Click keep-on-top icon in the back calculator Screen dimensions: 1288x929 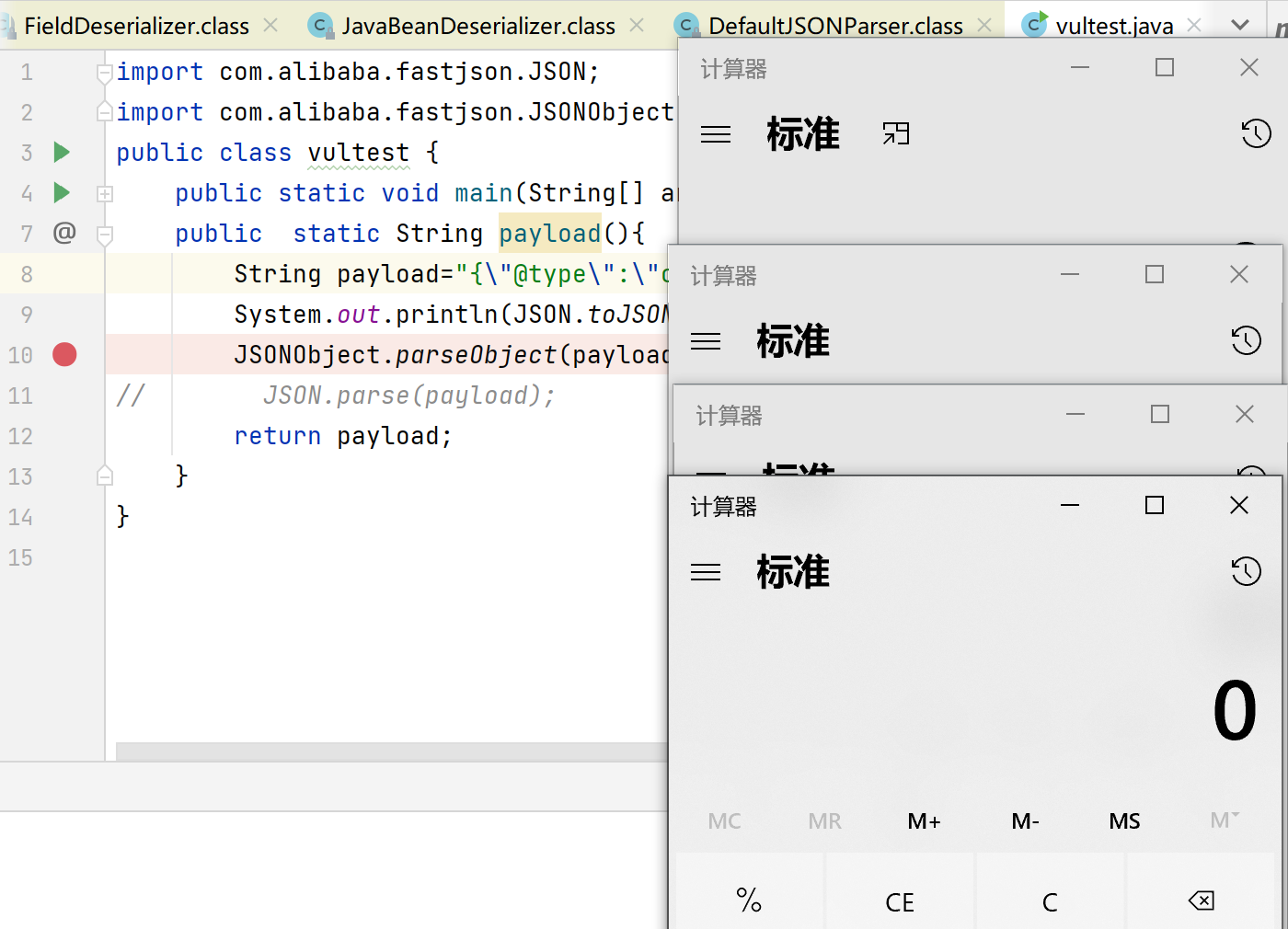point(895,134)
